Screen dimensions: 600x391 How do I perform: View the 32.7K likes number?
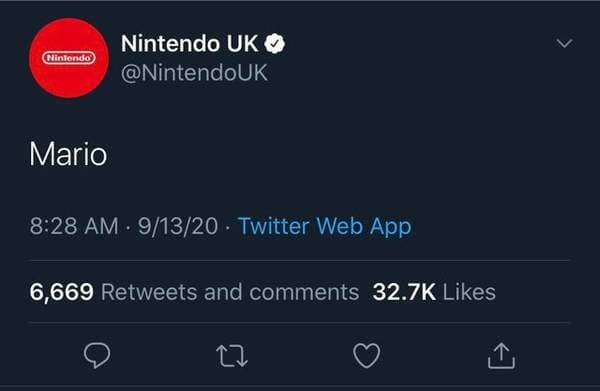(x=404, y=292)
